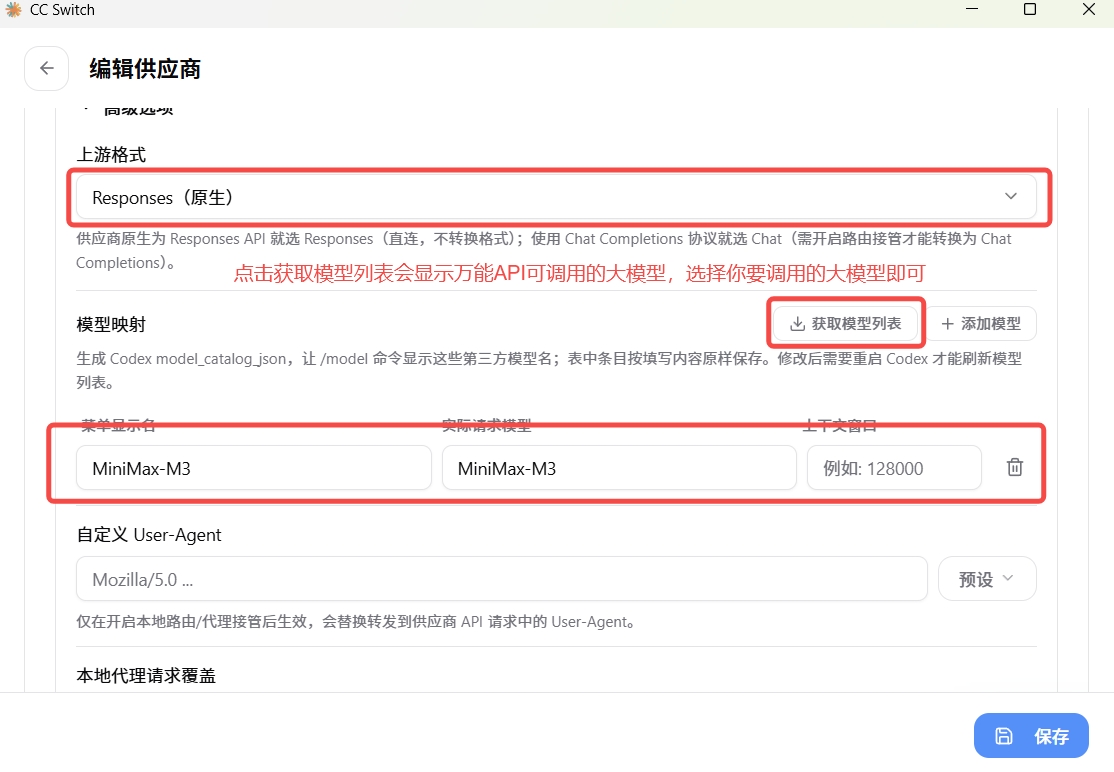
Task: Click the 上游格式 label
Action: [111, 155]
